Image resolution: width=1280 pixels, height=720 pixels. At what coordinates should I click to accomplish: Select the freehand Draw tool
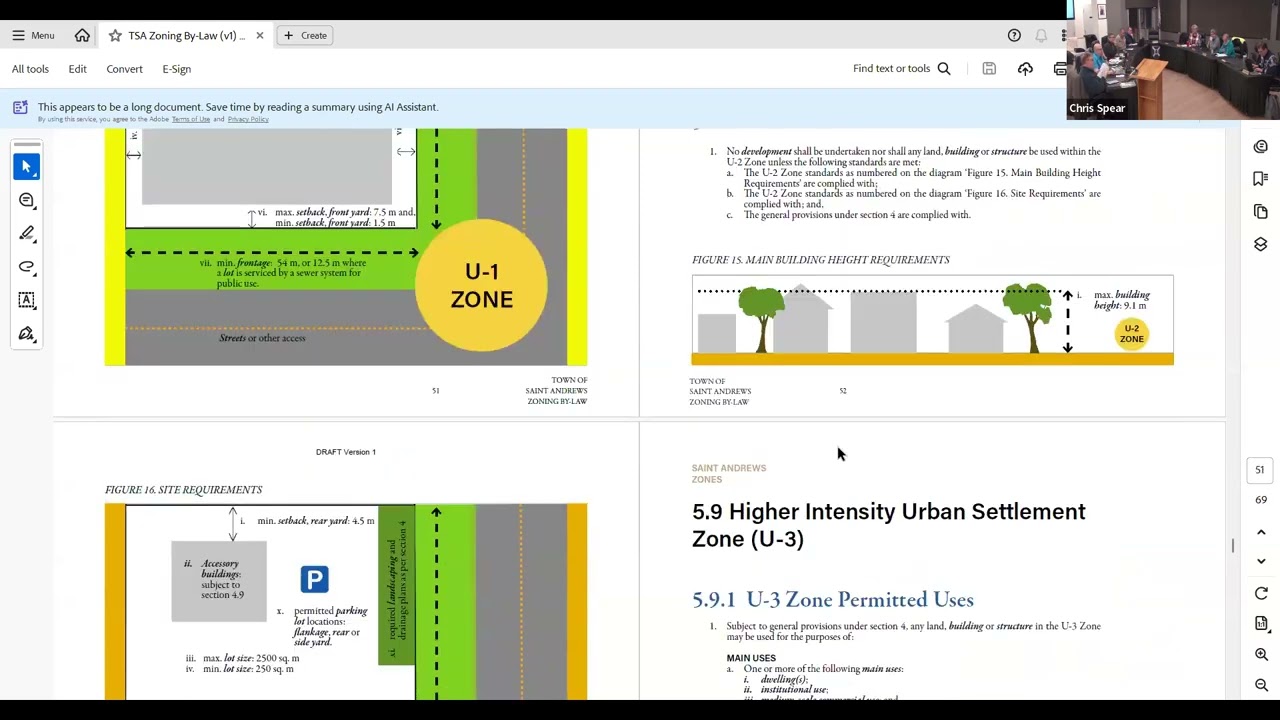[x=27, y=267]
